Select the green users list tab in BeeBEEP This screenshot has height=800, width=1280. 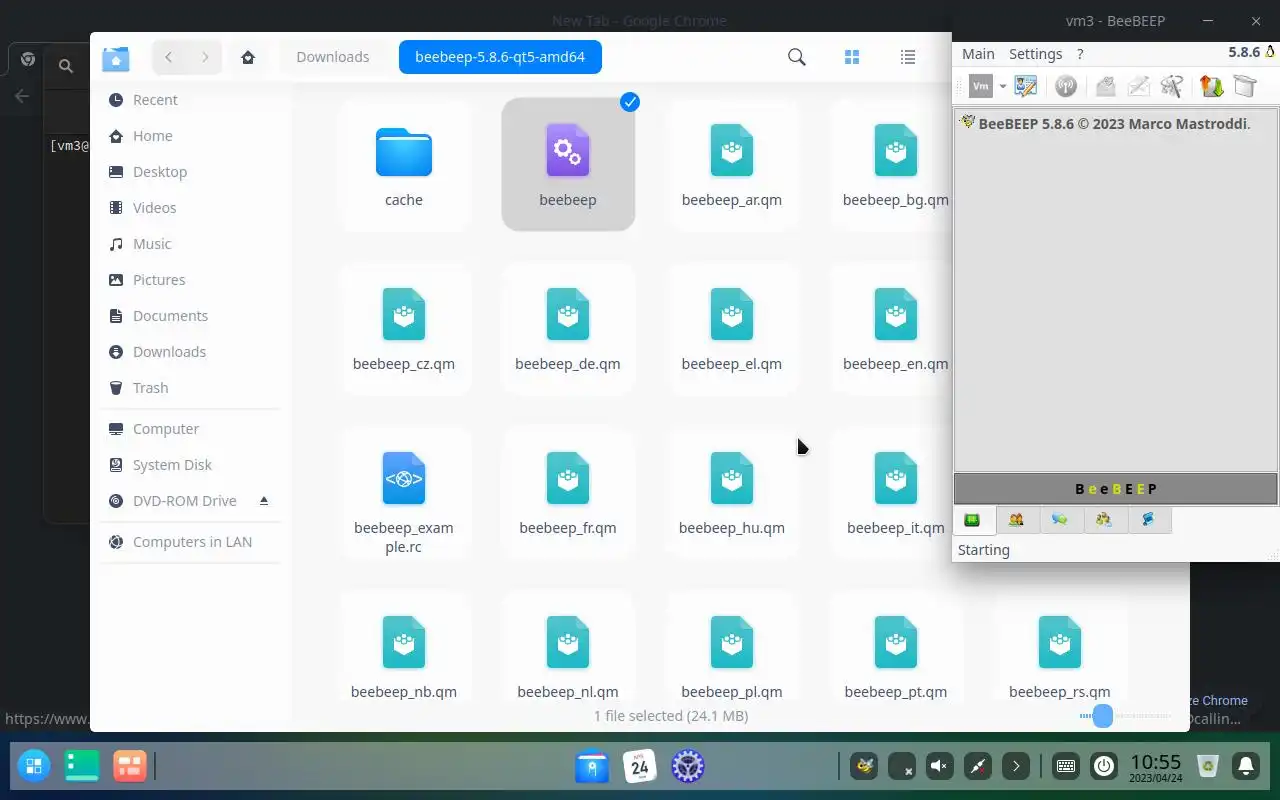click(972, 520)
